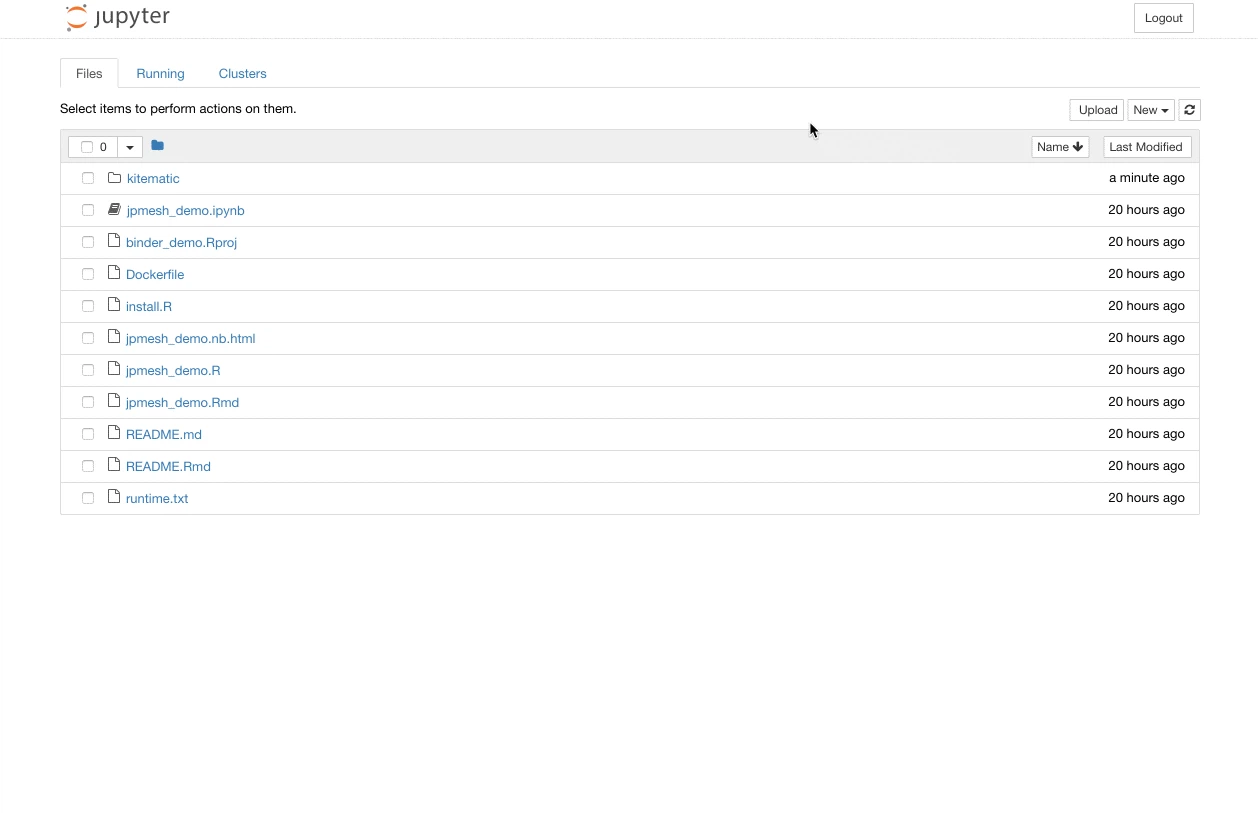The image size is (1258, 813).
Task: Open the Dockerfile link
Action: coord(155,274)
